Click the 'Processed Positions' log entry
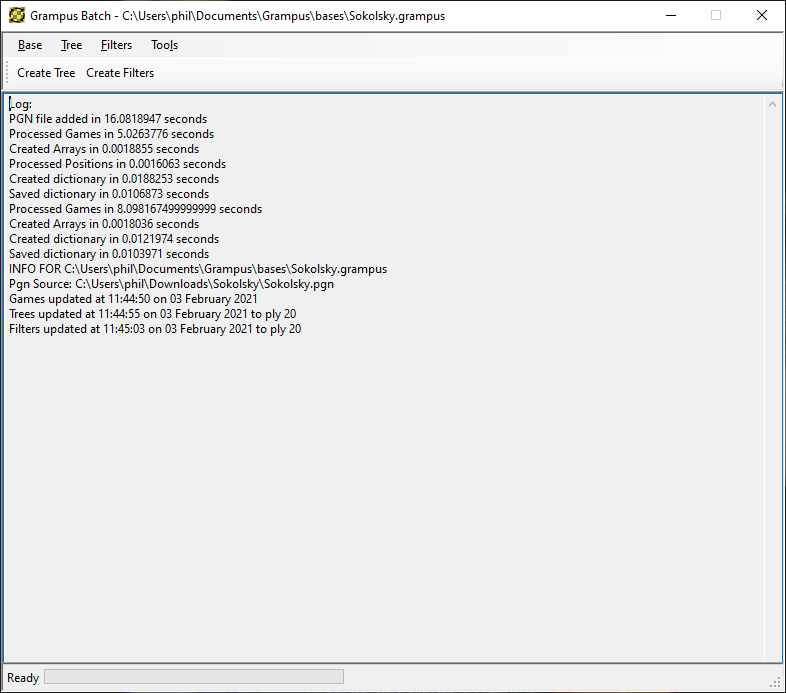Image resolution: width=786 pixels, height=693 pixels. coord(117,164)
